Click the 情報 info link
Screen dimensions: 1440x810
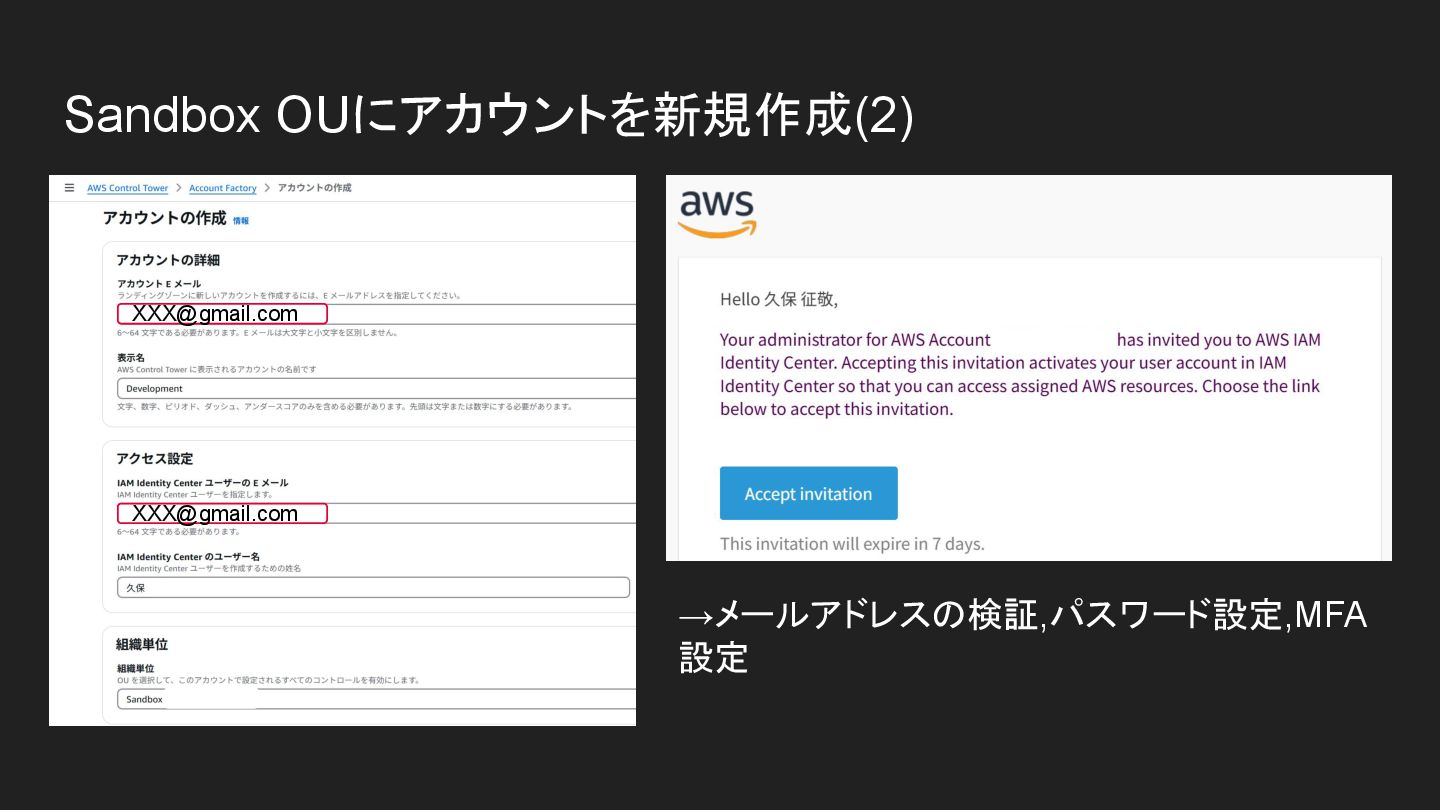(x=241, y=220)
